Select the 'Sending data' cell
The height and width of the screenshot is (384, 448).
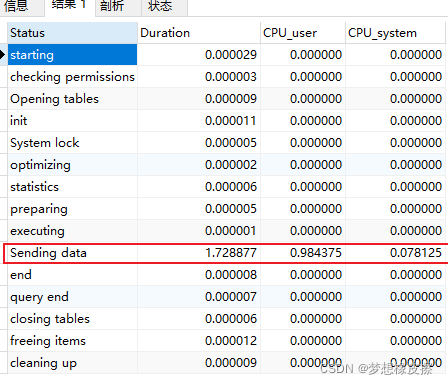coord(72,253)
